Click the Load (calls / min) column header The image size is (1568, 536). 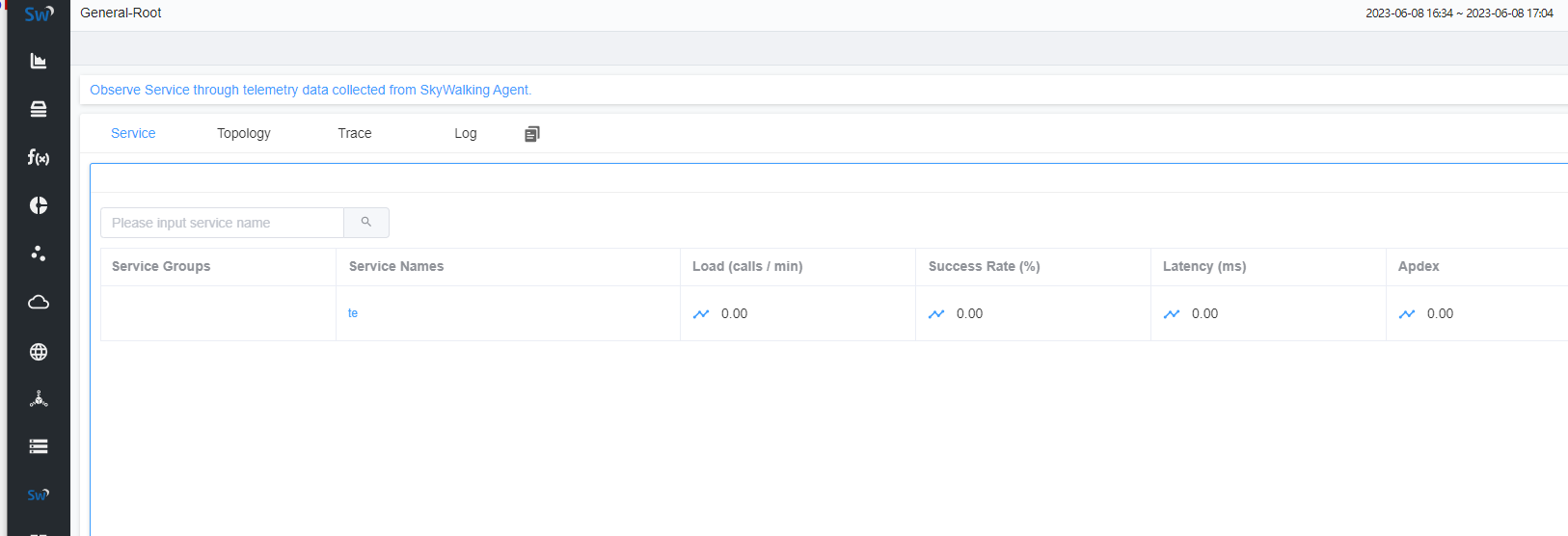tap(747, 266)
